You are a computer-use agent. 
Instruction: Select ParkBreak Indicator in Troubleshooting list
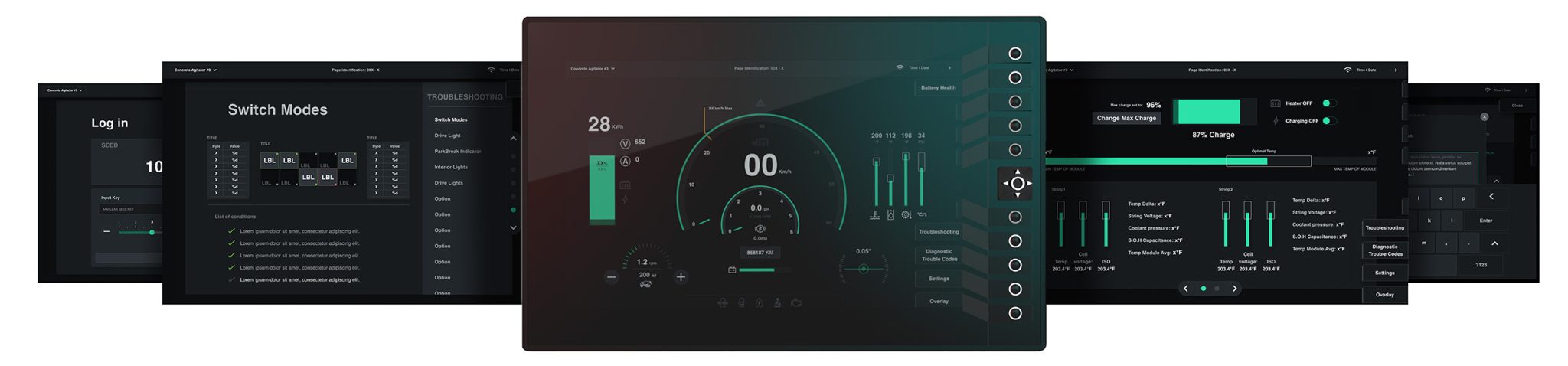tap(457, 152)
